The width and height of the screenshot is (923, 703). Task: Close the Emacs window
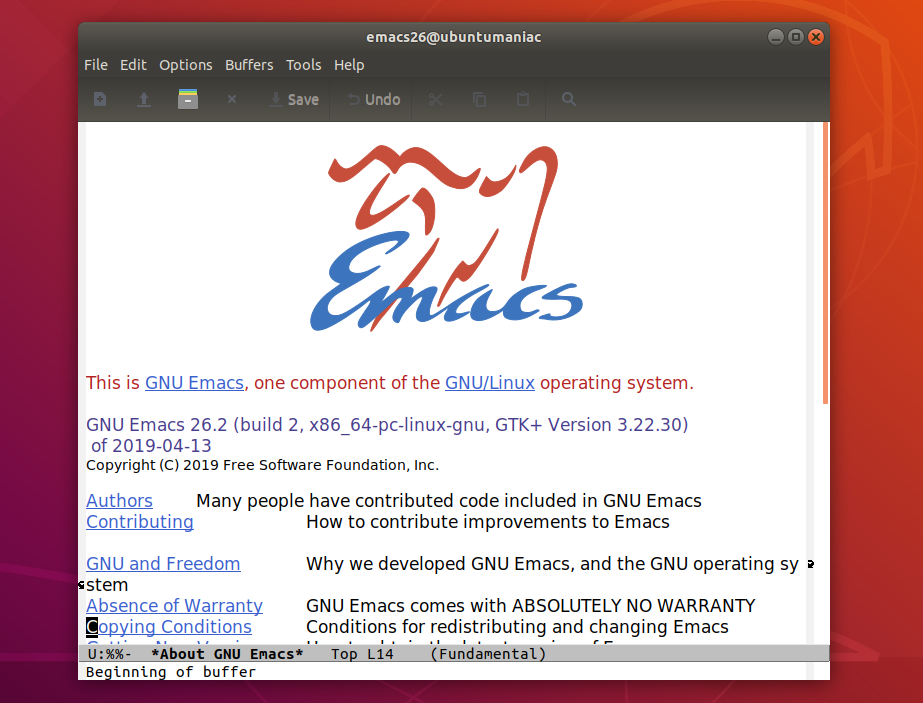[x=816, y=37]
